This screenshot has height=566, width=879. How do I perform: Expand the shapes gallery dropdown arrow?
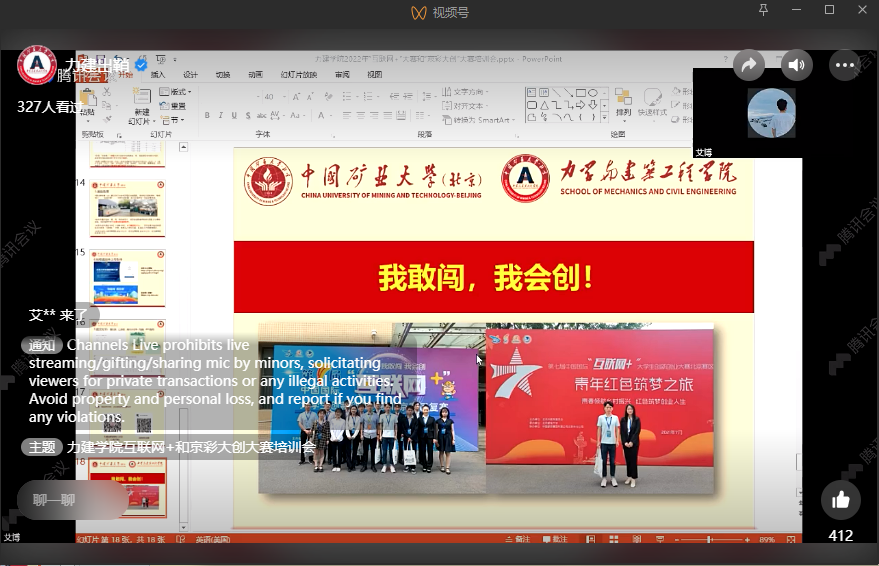pos(605,117)
